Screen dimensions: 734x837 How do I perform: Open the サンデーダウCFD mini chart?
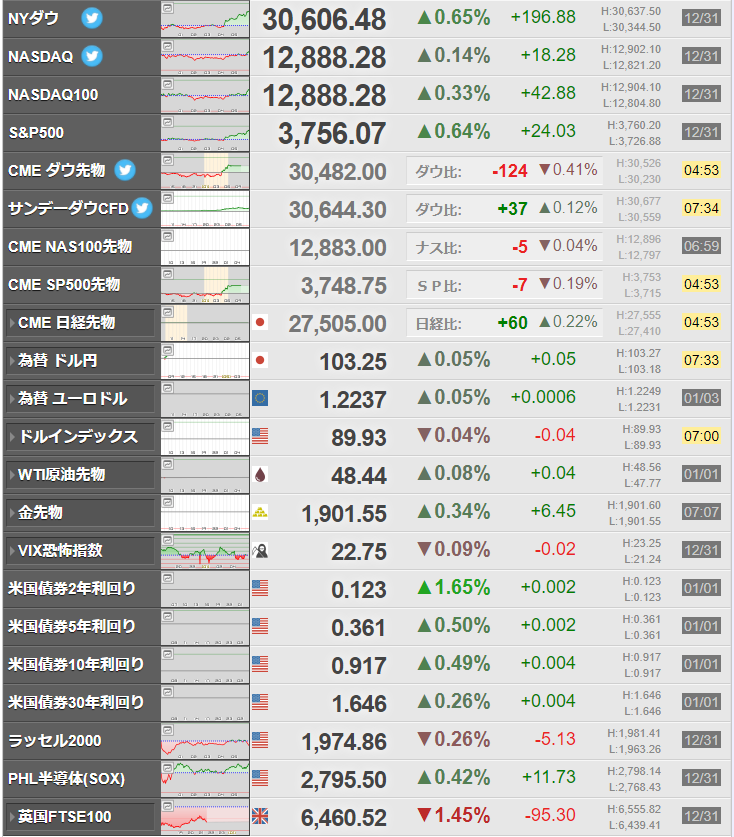click(x=205, y=209)
